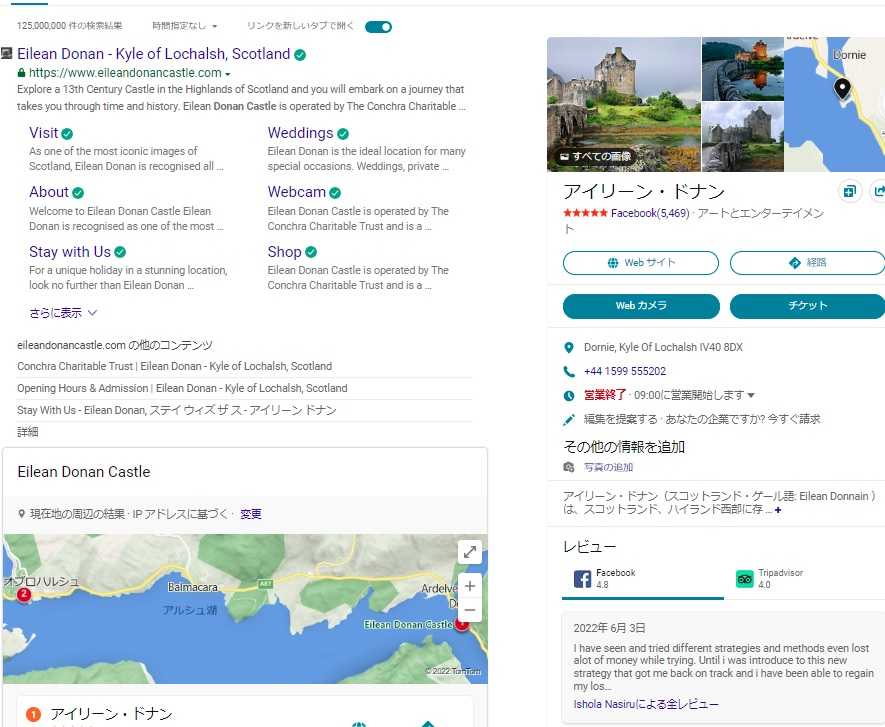This screenshot has width=885, height=727.
Task: Click the save-to-collection icon beside アイリーン・ドナン
Action: coord(849,192)
